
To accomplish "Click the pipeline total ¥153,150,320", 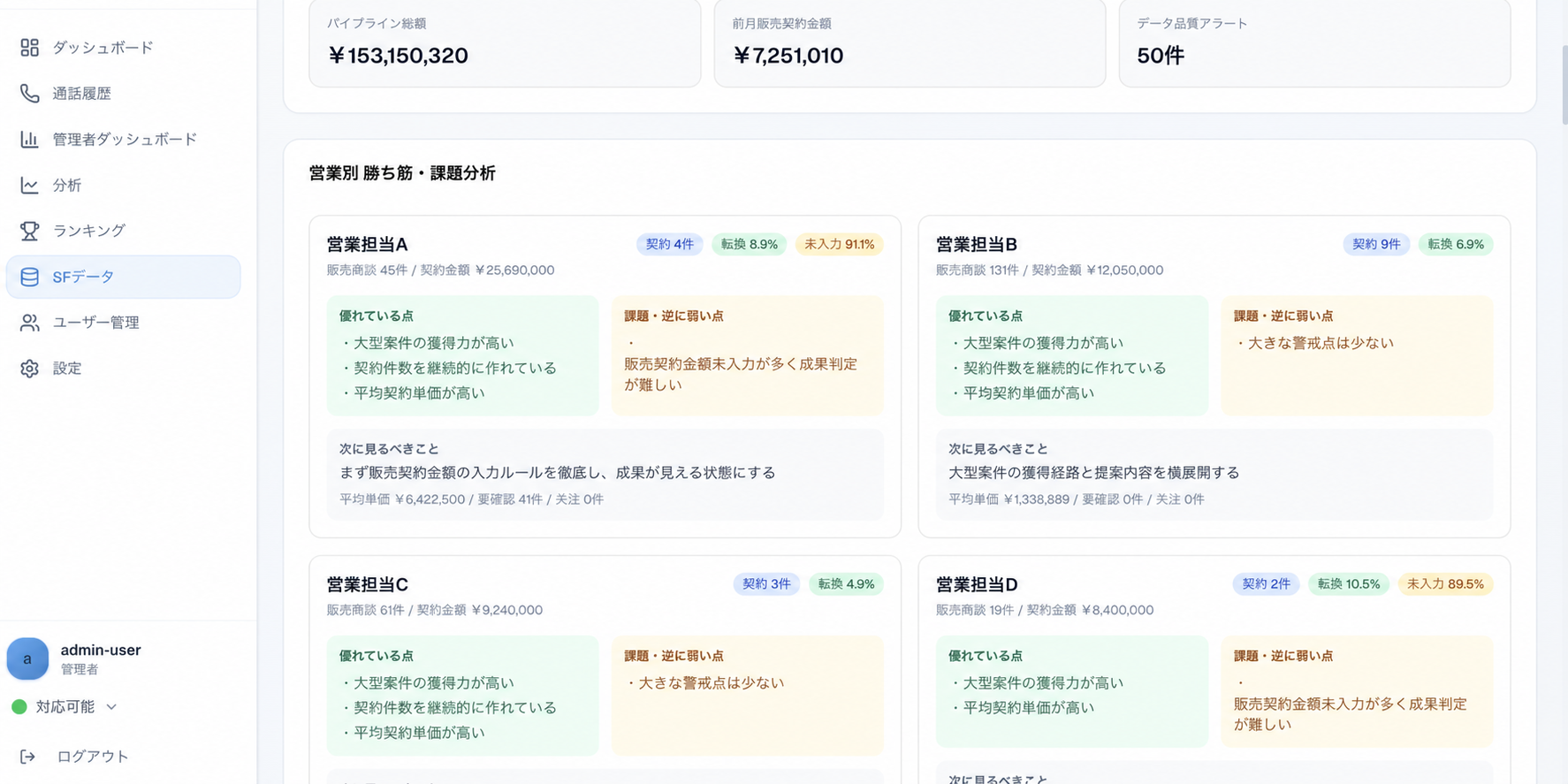I will [x=398, y=56].
